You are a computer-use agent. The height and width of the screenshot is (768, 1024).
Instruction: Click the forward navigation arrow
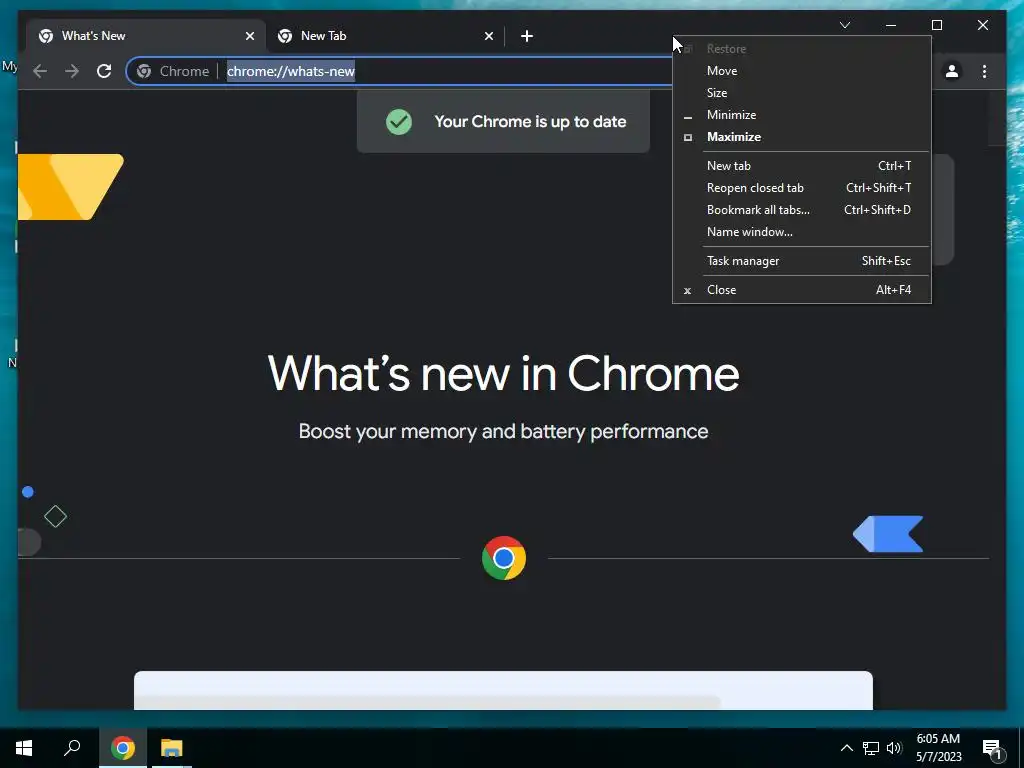pyautogui.click(x=72, y=71)
